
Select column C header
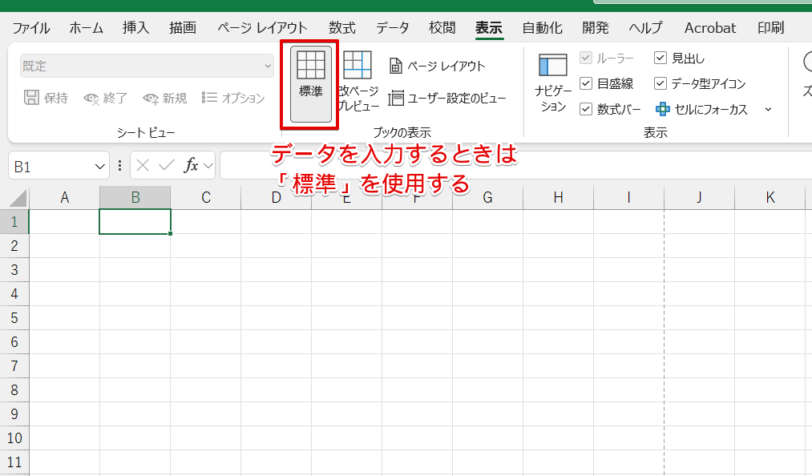(x=206, y=198)
